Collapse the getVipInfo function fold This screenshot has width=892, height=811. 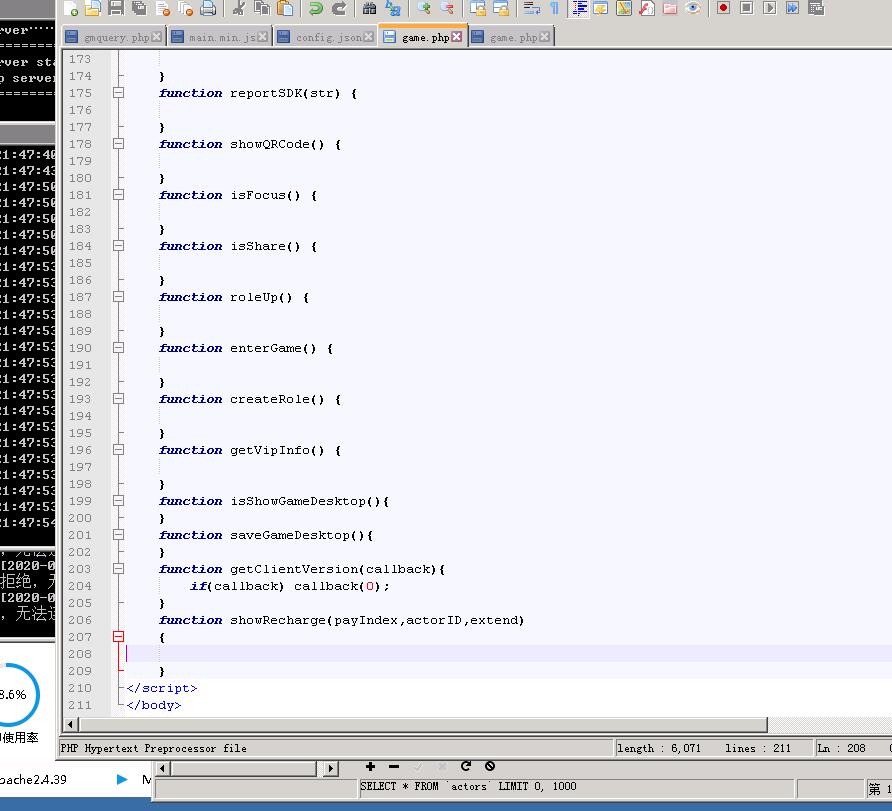click(x=118, y=450)
